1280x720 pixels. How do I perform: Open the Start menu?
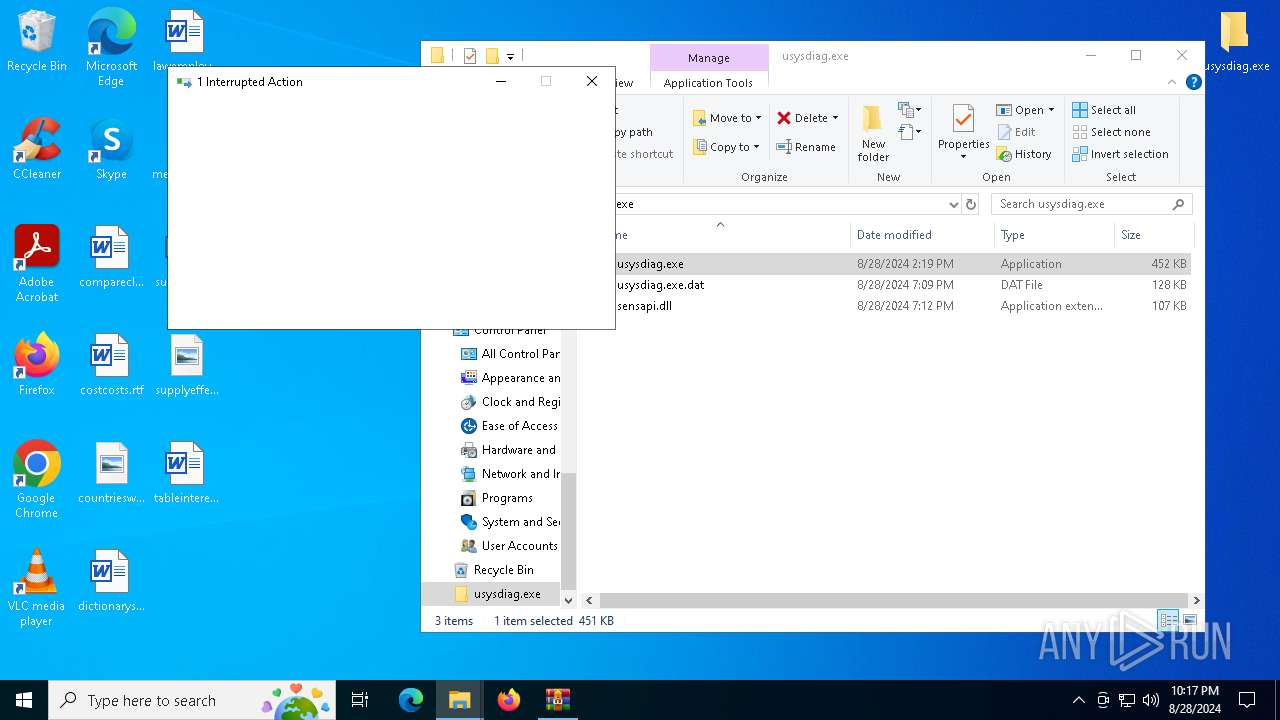[x=24, y=700]
